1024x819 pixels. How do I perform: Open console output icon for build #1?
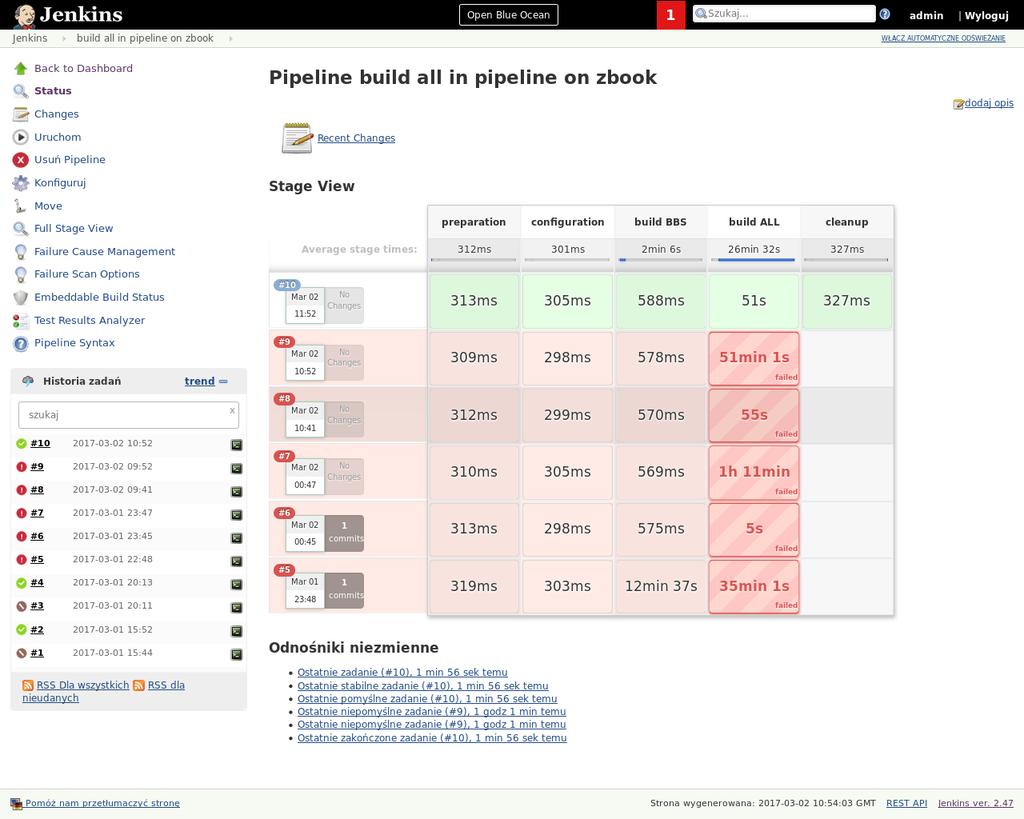(x=236, y=654)
